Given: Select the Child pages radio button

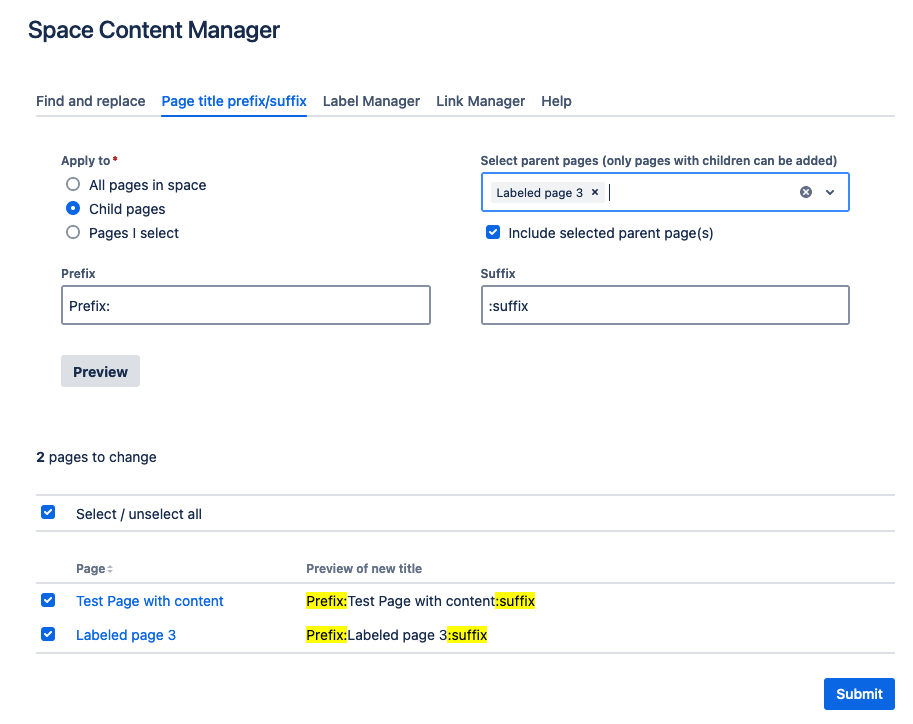Looking at the screenshot, I should 73,209.
